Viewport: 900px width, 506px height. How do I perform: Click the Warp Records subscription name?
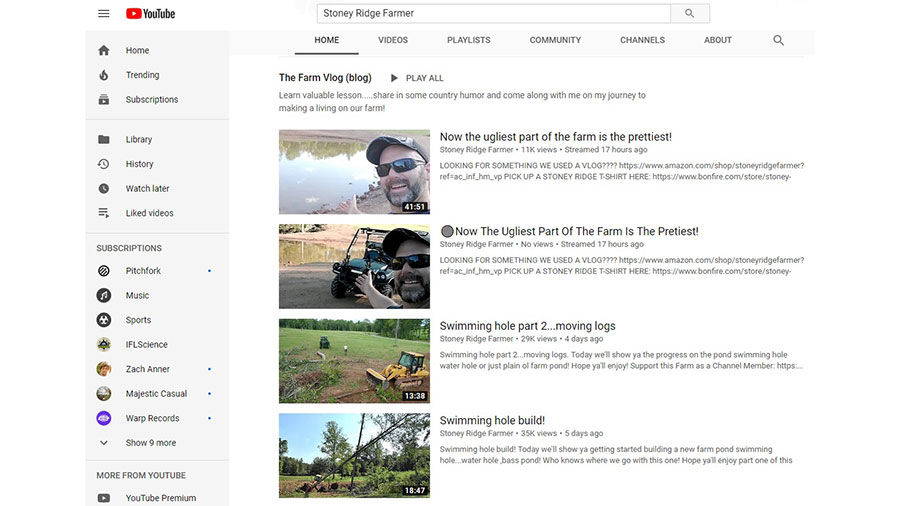(152, 418)
